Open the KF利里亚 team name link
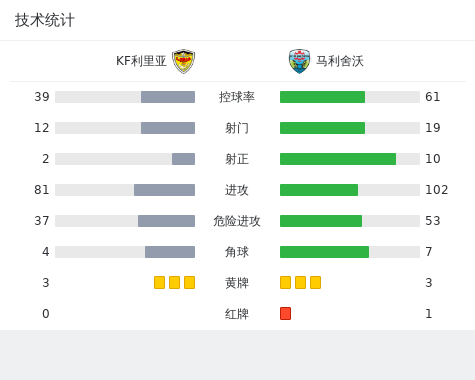475x380 pixels. pyautogui.click(x=141, y=61)
